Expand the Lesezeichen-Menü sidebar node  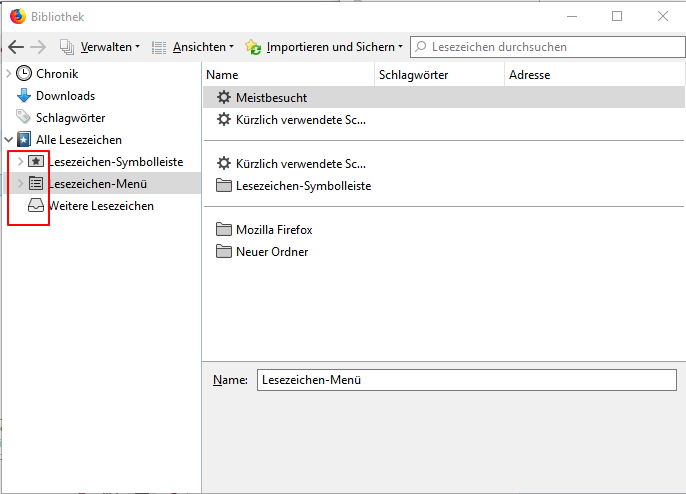tap(20, 184)
